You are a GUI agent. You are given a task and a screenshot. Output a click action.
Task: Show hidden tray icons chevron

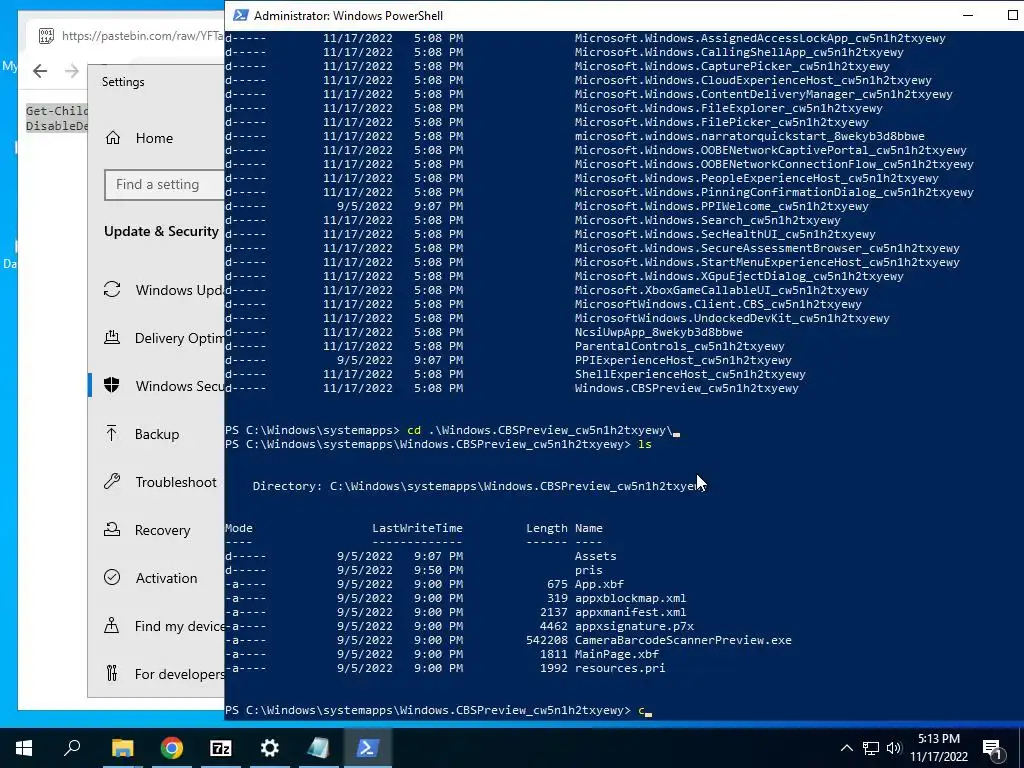pos(846,748)
